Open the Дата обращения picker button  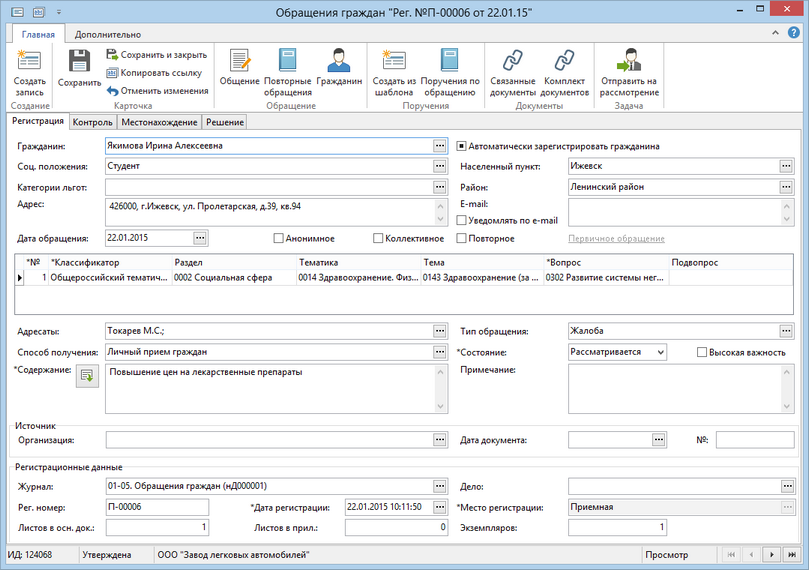tap(200, 238)
